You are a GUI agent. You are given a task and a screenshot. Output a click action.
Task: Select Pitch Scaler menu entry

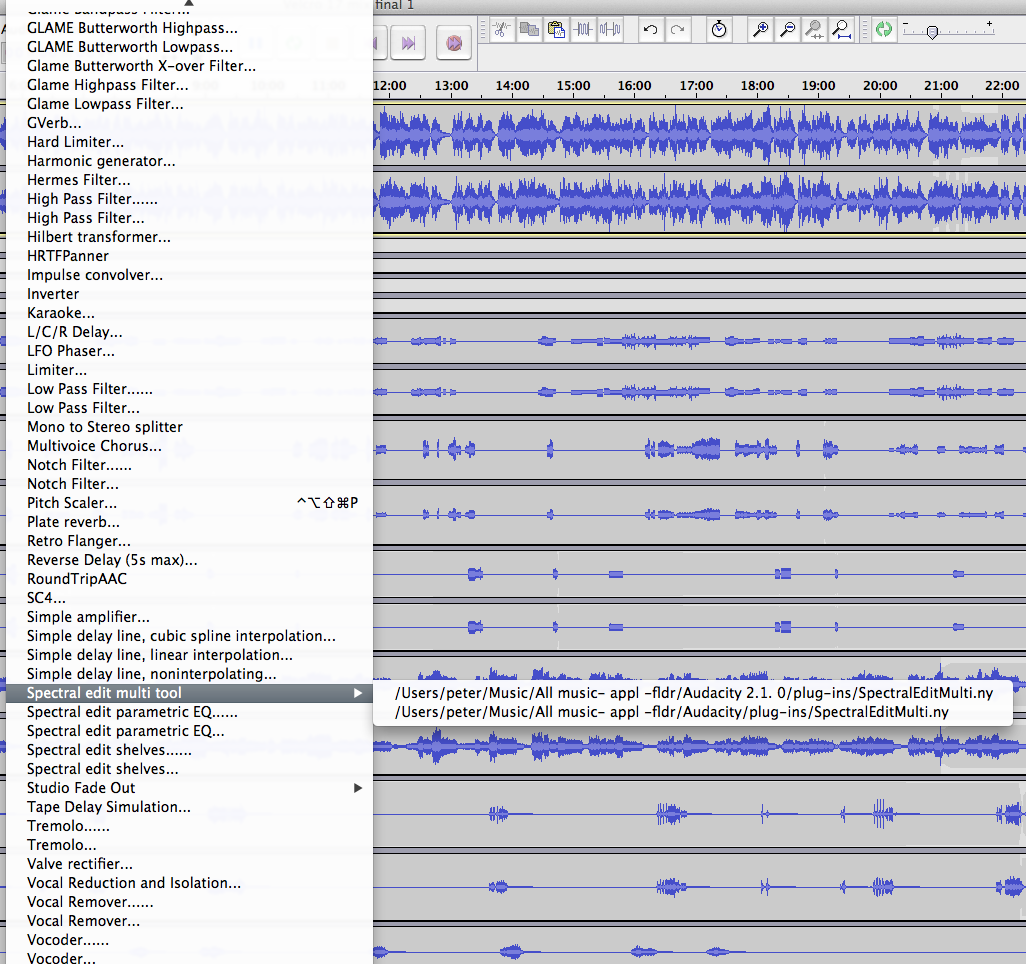(x=189, y=503)
